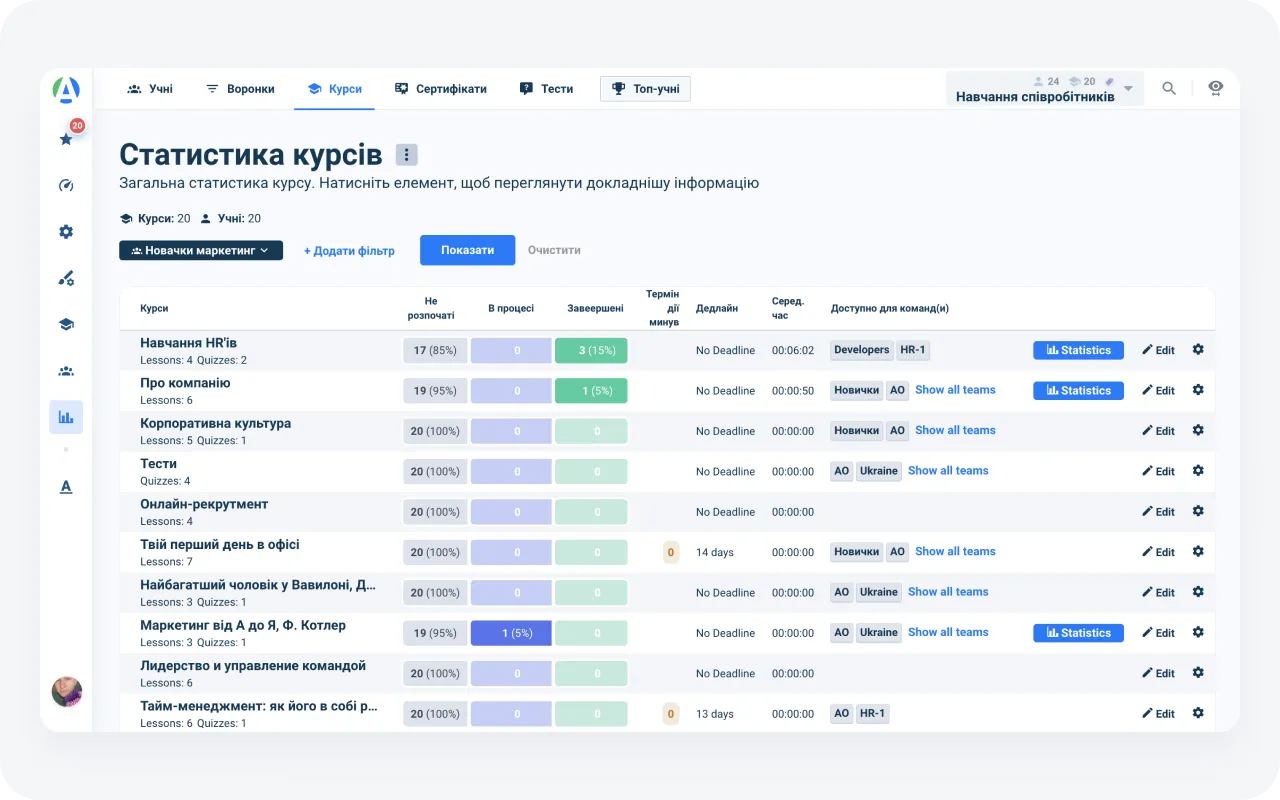Screen dimensions: 1280x800
Task: Open the Топ-учні tab
Action: click(645, 88)
